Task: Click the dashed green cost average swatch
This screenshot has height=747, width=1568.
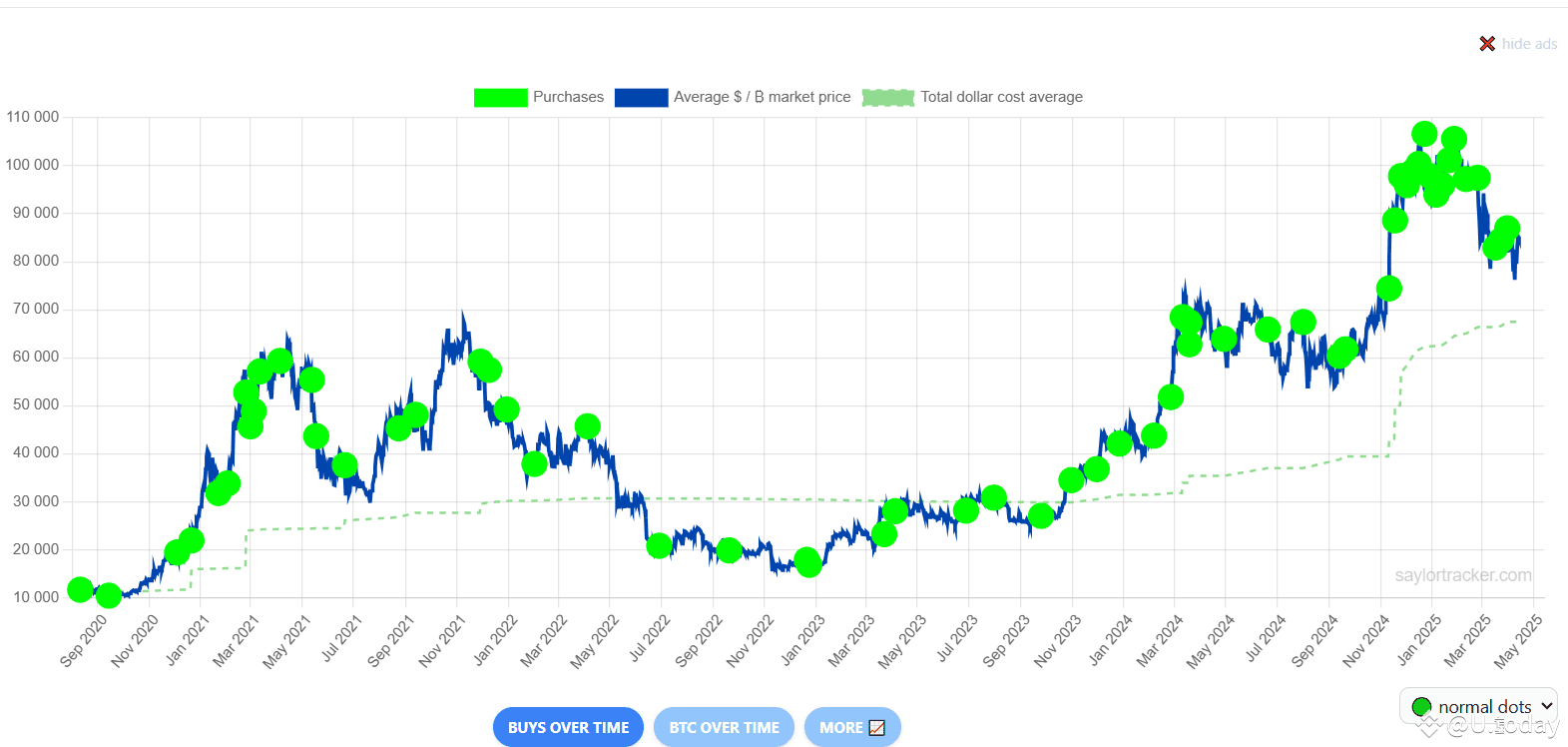Action: coord(888,97)
